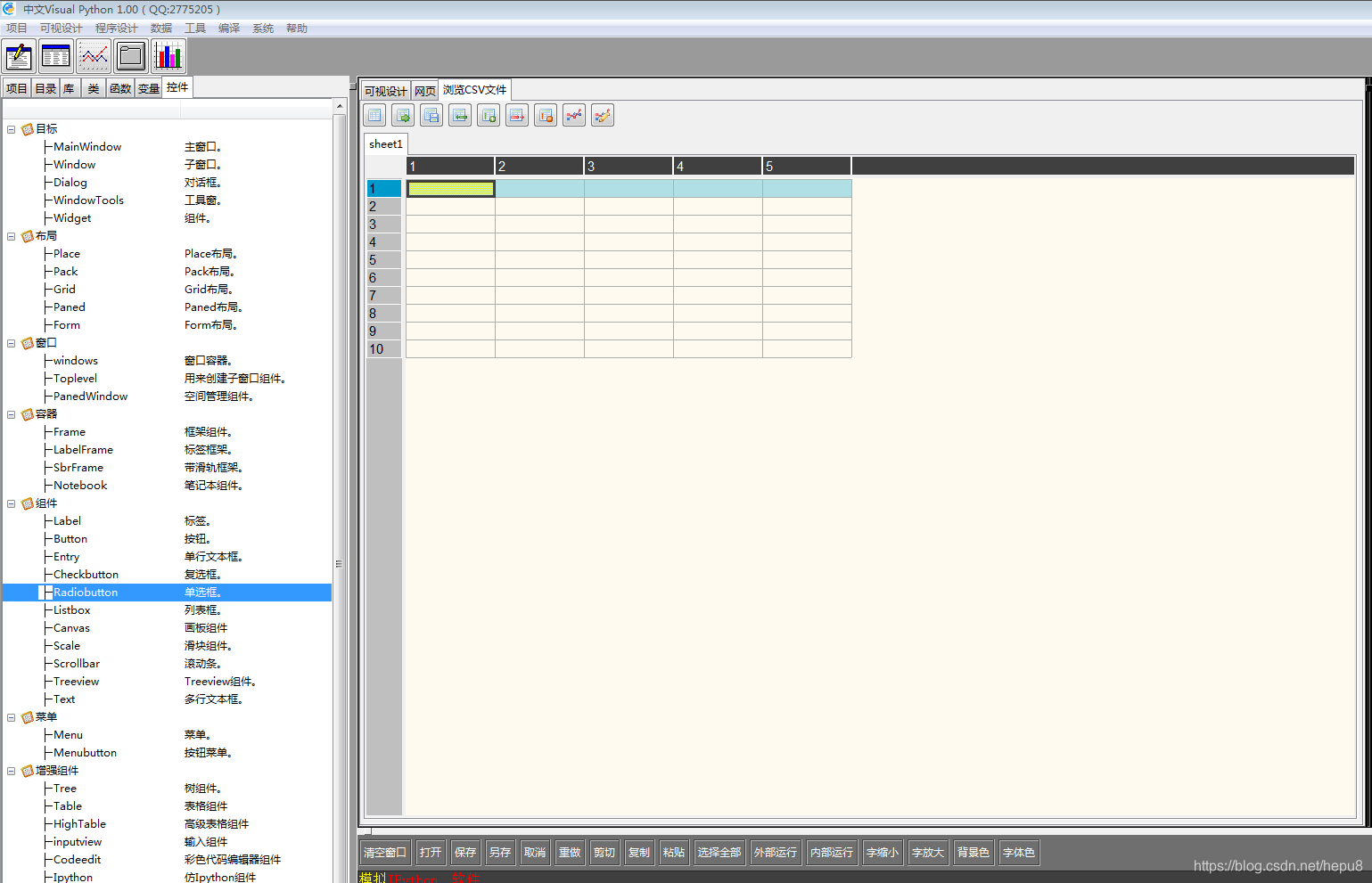Select the HighTable tree item
1372x883 pixels.
click(79, 824)
